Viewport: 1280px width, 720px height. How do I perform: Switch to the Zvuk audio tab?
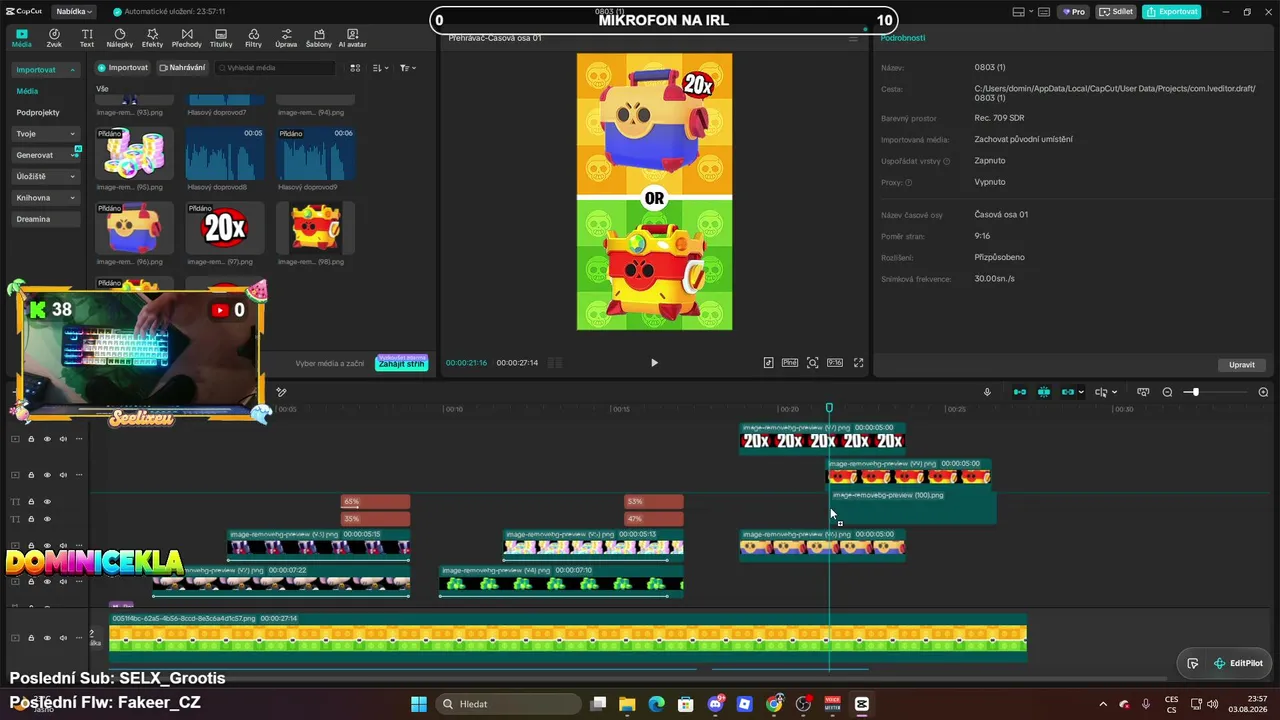(54, 38)
